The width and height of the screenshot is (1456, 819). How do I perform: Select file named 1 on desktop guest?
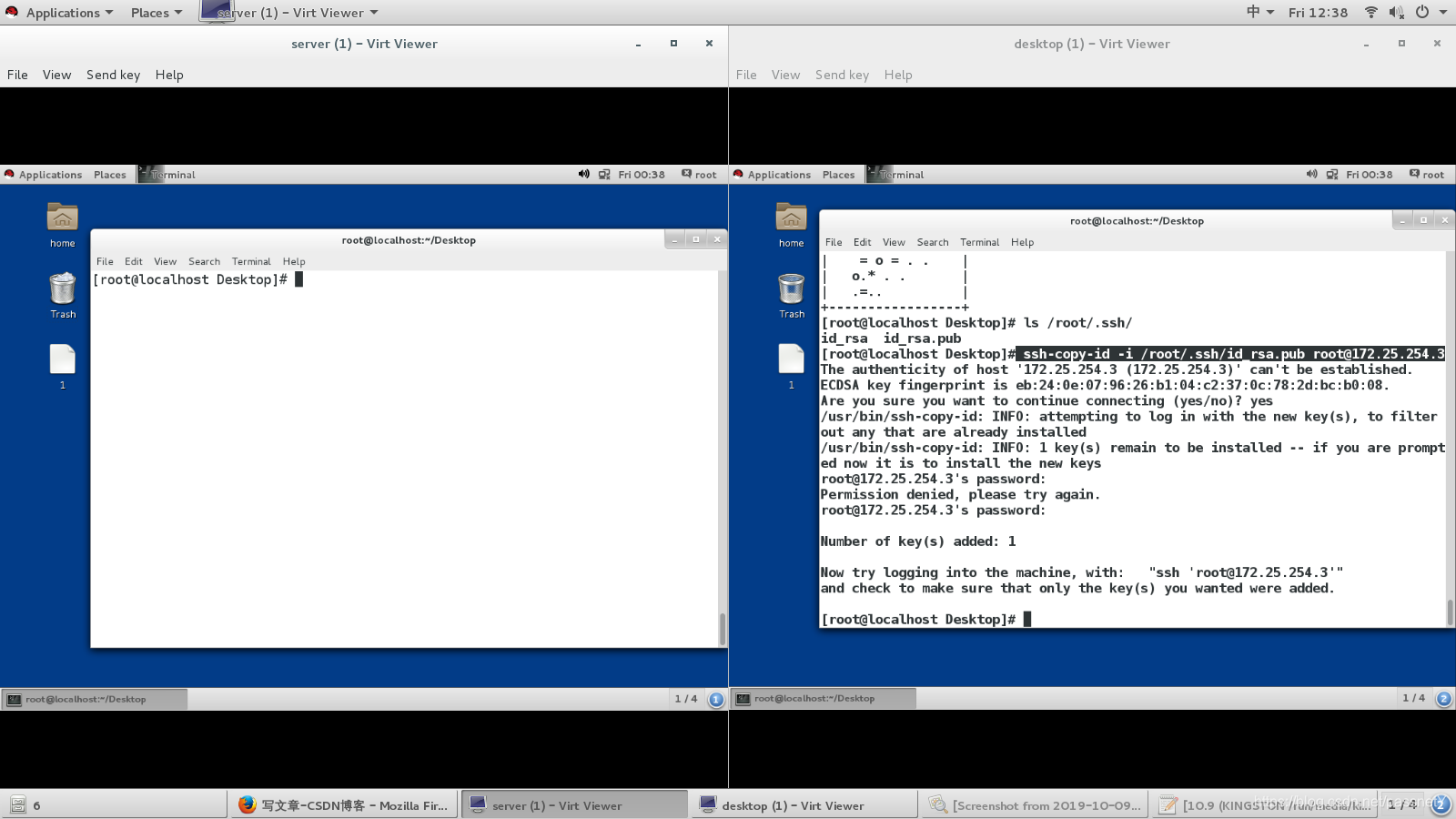pyautogui.click(x=792, y=367)
